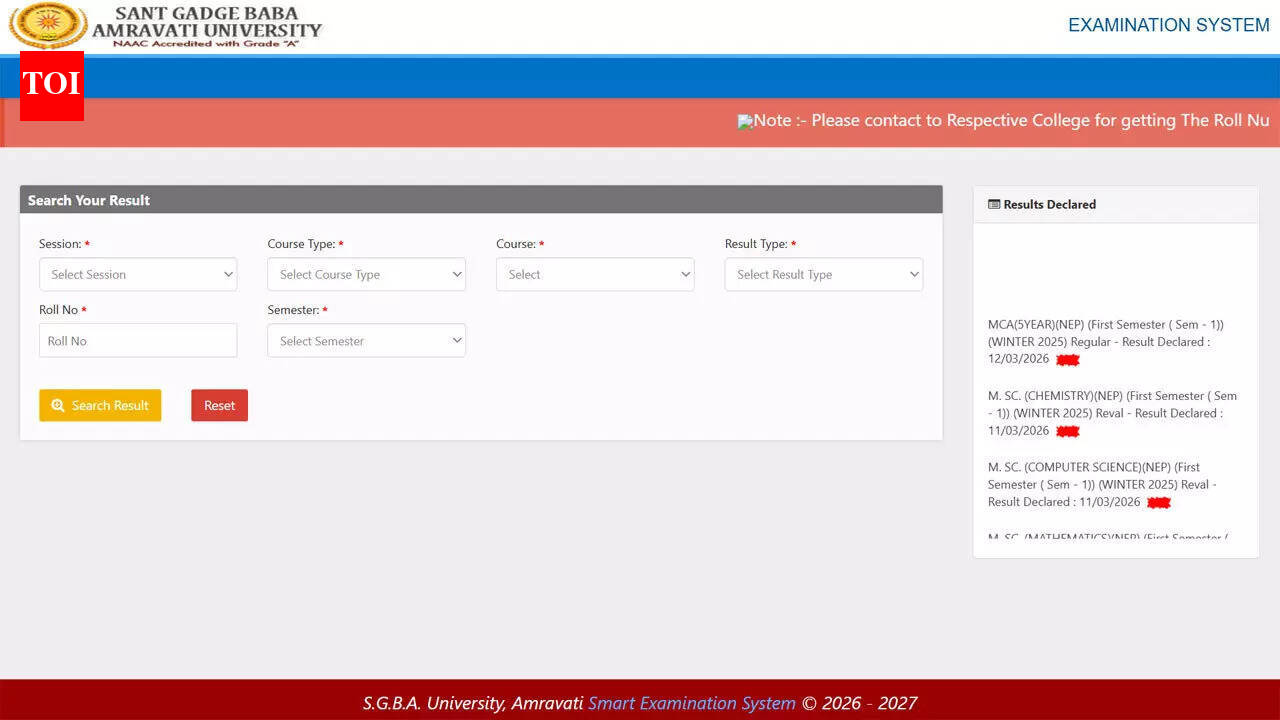
Task: Open the Select Session dropdown
Action: 138,274
